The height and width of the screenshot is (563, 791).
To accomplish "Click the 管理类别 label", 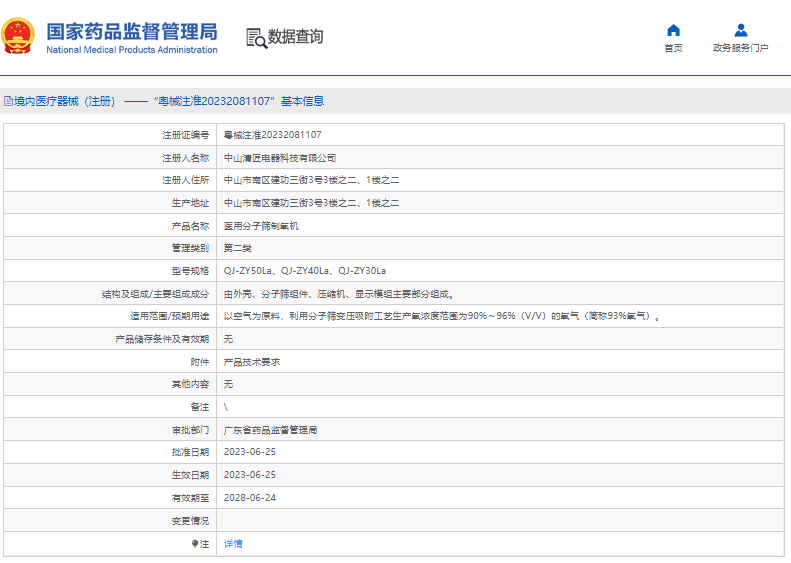I will (x=190, y=248).
